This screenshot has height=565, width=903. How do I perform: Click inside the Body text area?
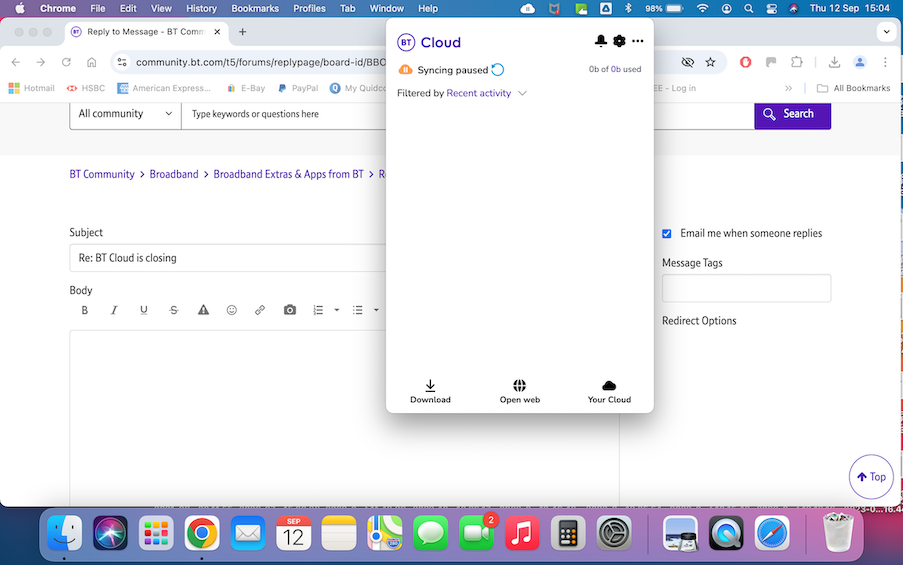[228, 418]
